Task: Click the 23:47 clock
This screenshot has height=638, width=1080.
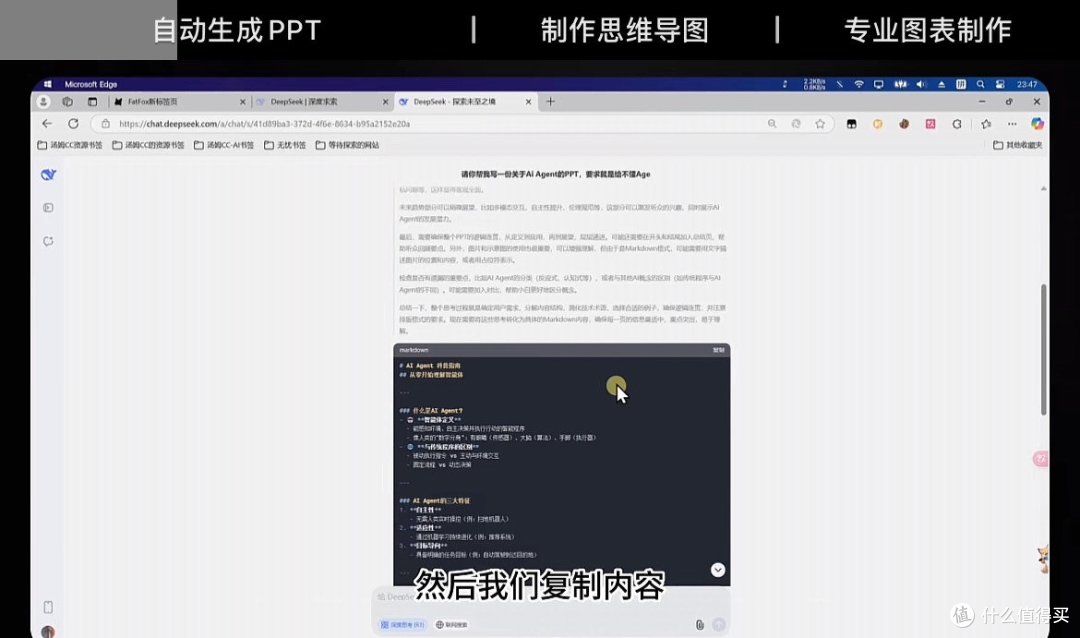Action: tap(1027, 84)
